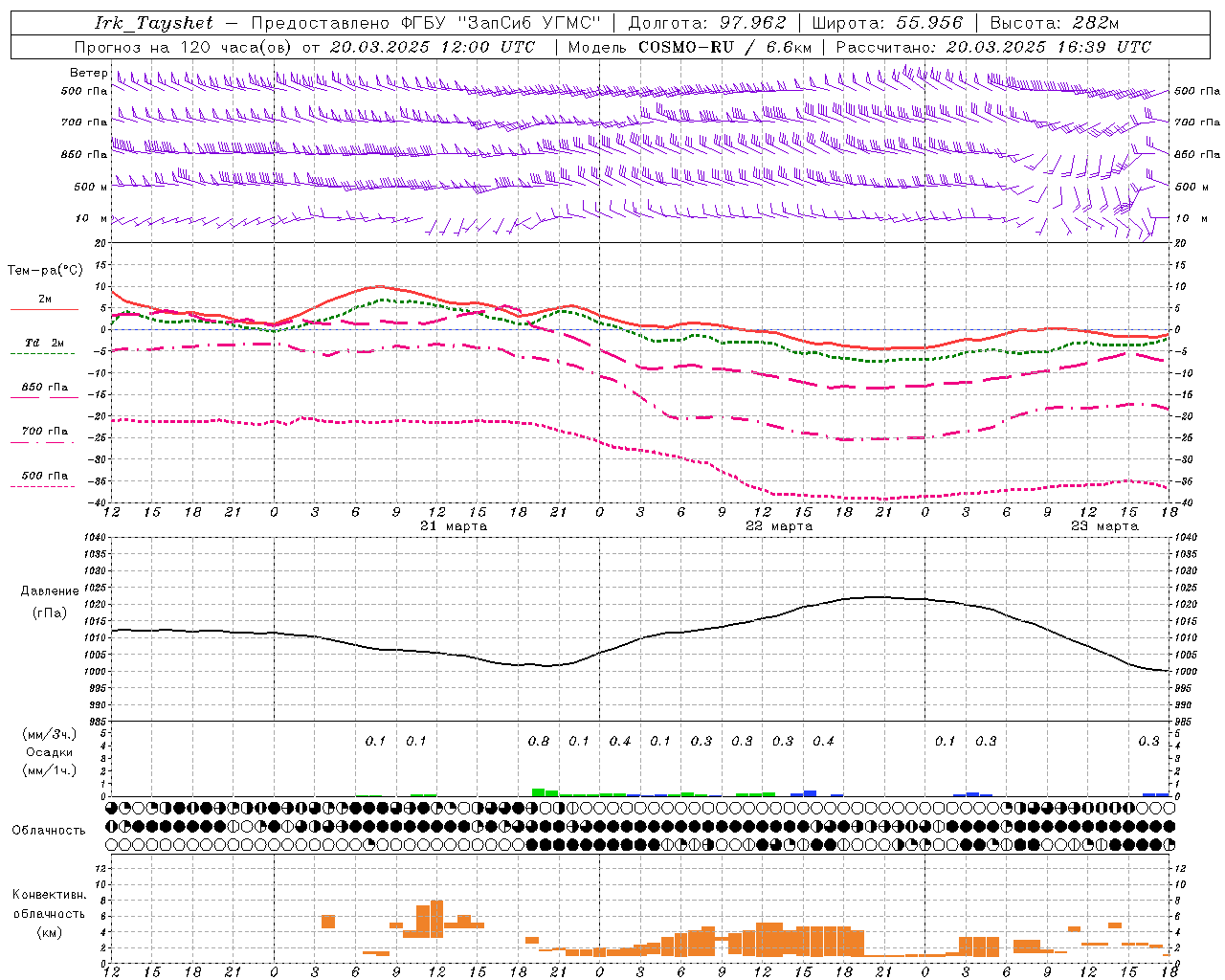1225x980 pixels.
Task: Select the 'Предоставлено ФГБУ "ЗапСиб УГМС"' text
Action: coord(426,23)
